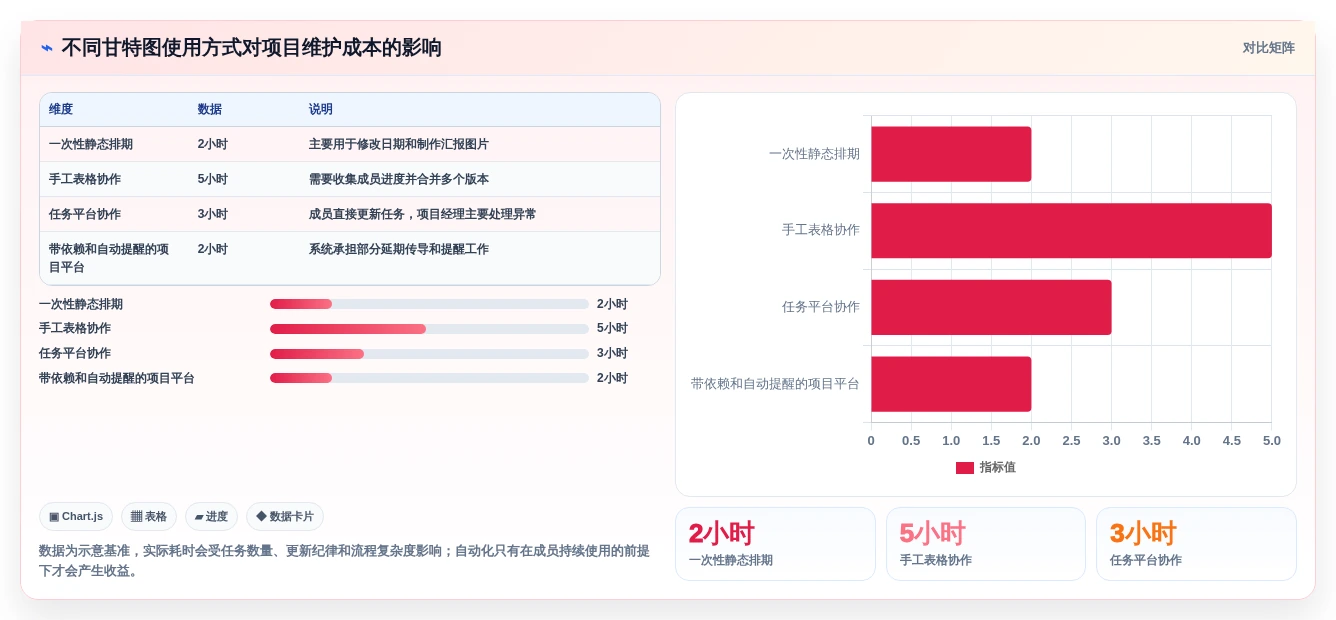Select the 数据卡片 tag chip
1336x620 pixels.
(x=285, y=517)
